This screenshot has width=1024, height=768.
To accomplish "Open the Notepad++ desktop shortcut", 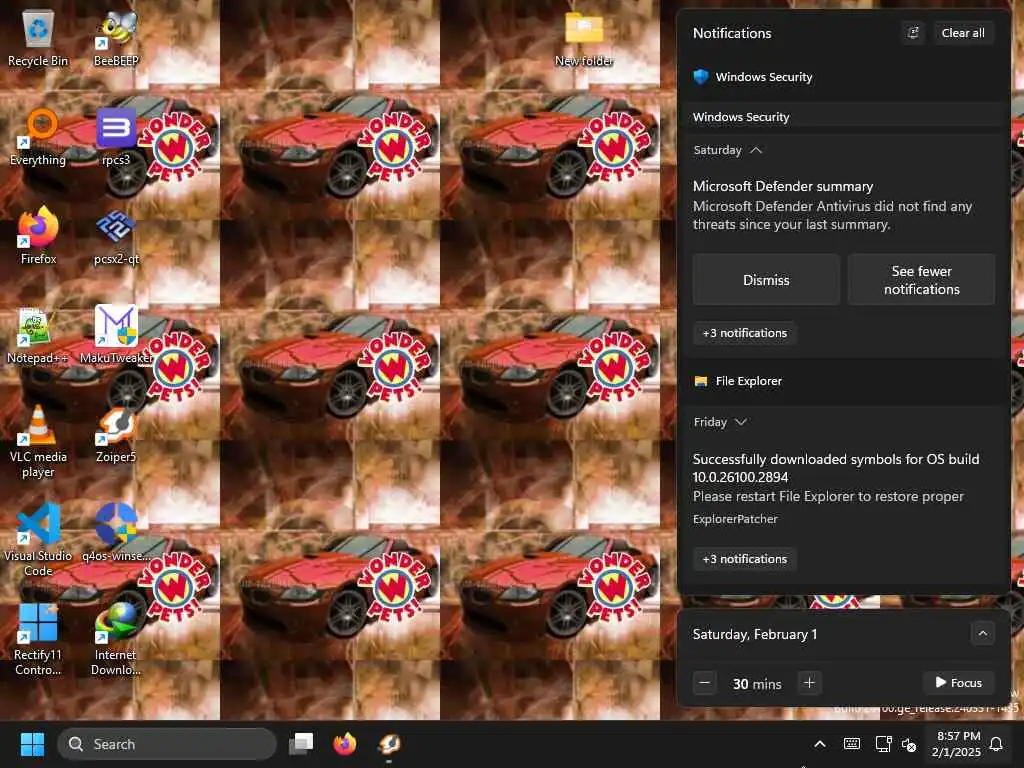I will tap(38, 336).
